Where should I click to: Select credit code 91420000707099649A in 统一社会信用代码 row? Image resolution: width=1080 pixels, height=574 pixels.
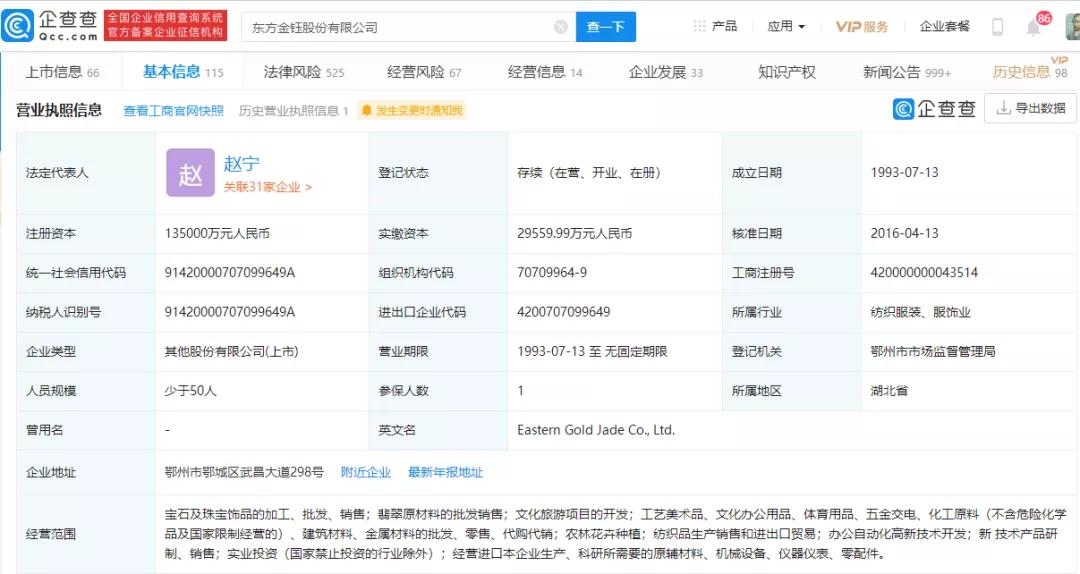[x=229, y=273]
